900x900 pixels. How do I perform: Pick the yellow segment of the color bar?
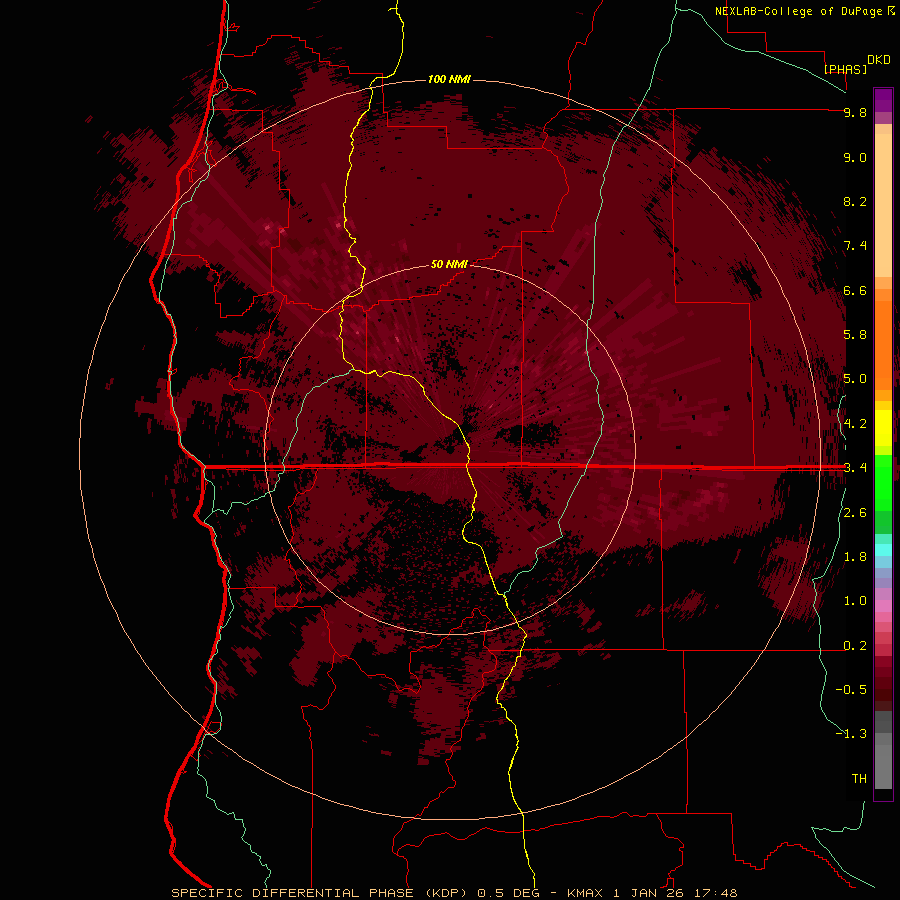pos(883,428)
